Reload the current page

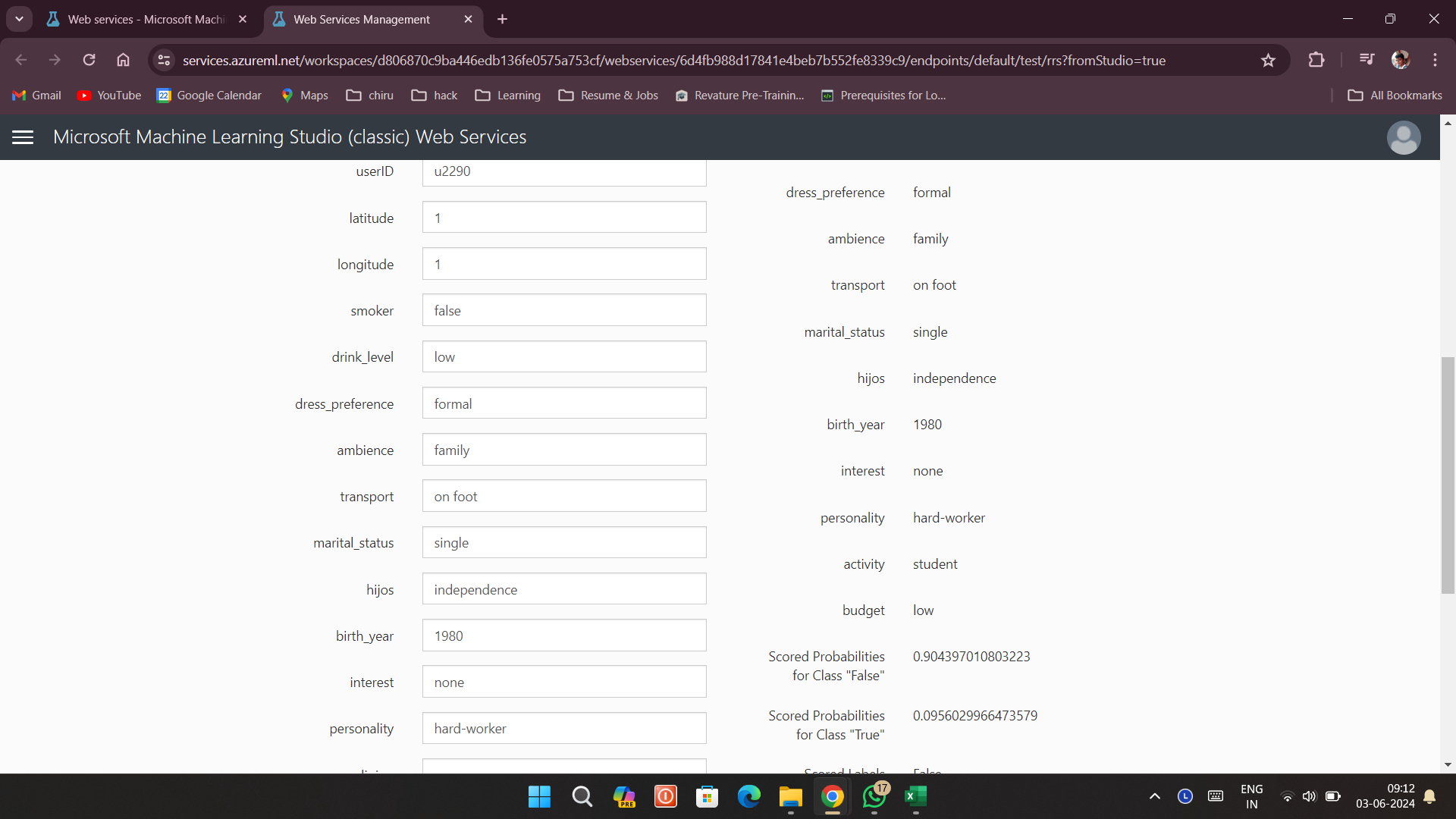tap(89, 60)
